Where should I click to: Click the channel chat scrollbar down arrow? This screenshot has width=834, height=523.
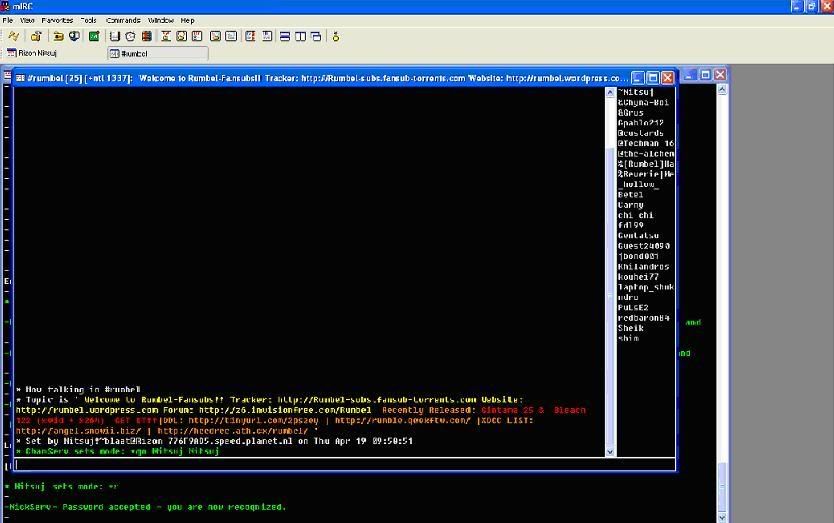[610, 452]
